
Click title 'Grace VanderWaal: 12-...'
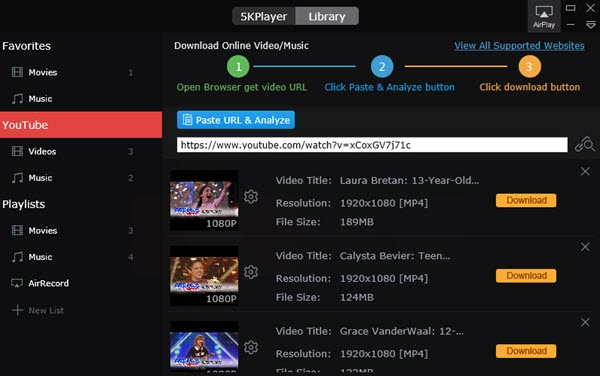point(402,331)
